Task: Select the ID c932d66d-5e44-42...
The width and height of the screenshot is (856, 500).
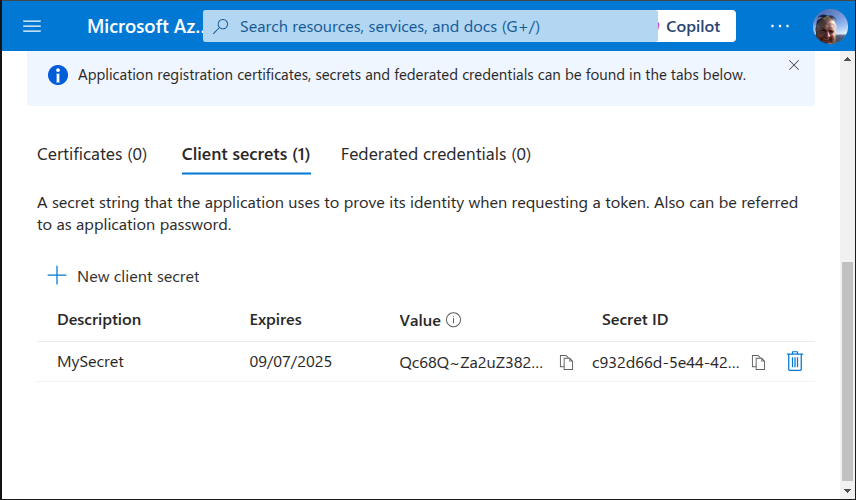Action: [665, 362]
